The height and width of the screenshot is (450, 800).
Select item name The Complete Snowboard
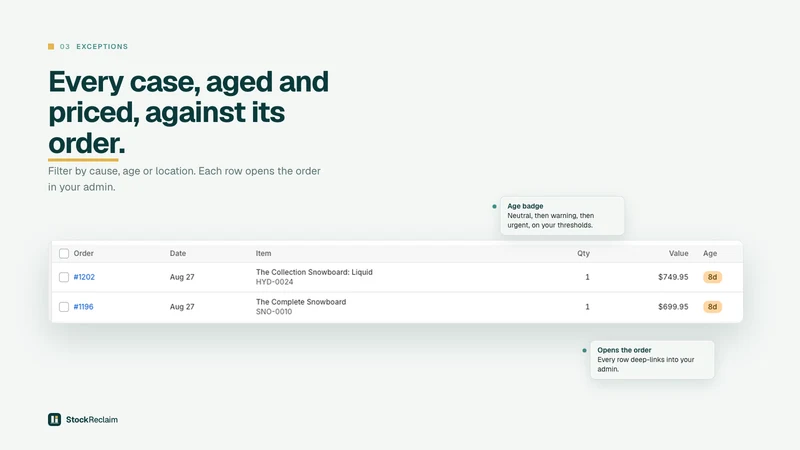[301, 302]
